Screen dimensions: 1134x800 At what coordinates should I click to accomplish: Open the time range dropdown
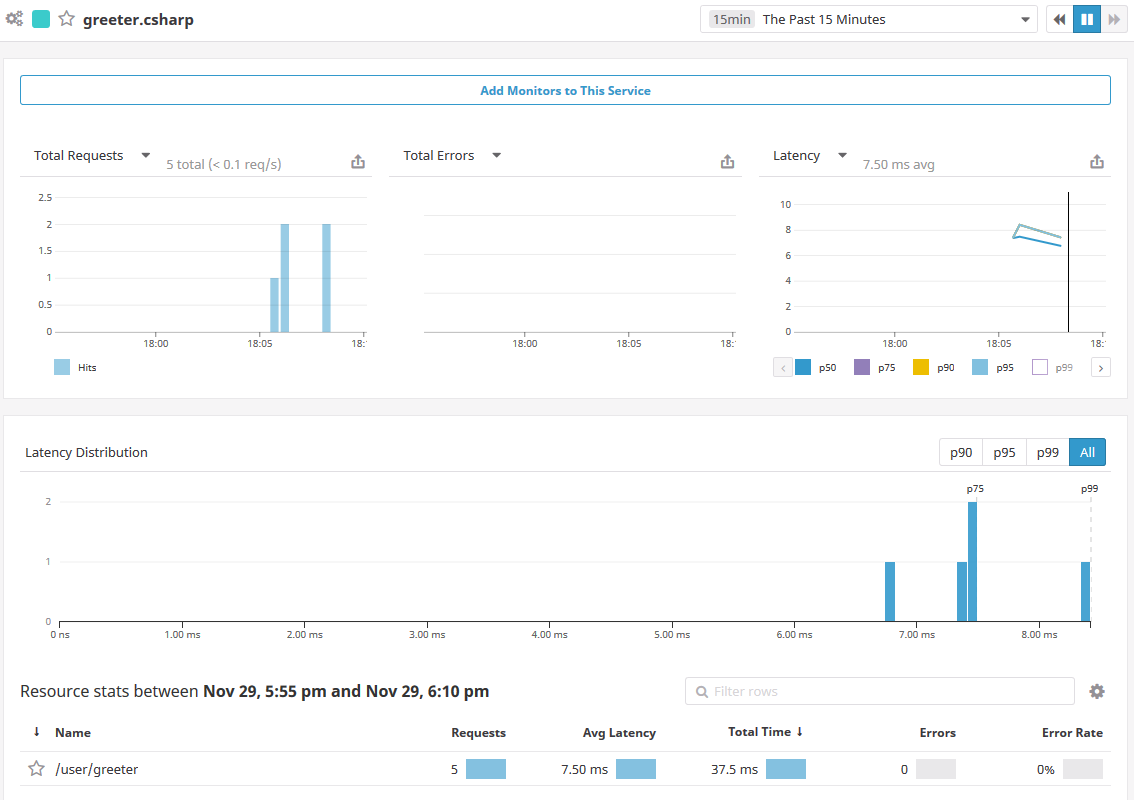coord(869,20)
